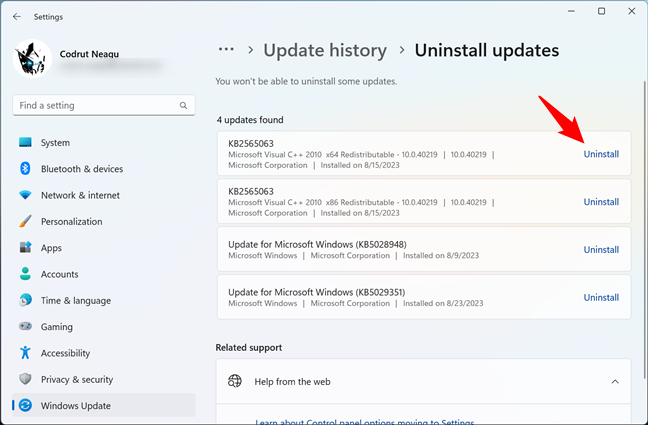Maximize the Settings window
Image resolution: width=648 pixels, height=425 pixels.
pos(601,11)
